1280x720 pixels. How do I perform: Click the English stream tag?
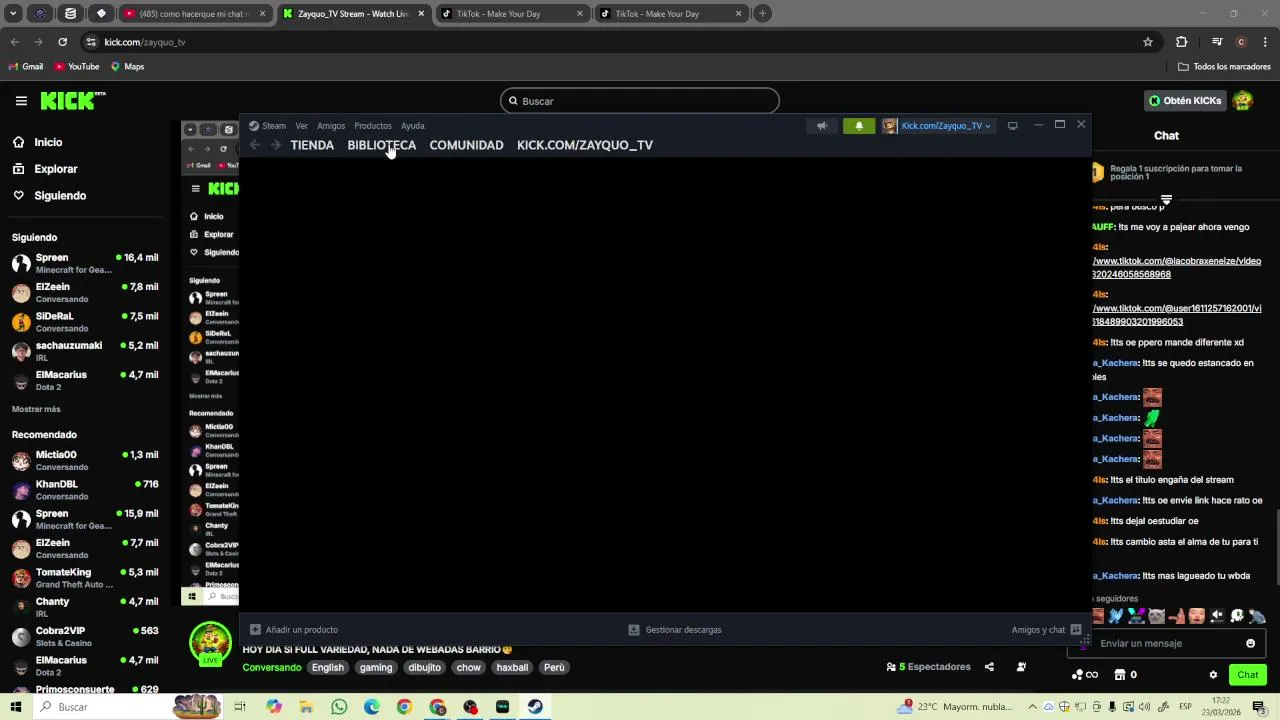point(327,667)
